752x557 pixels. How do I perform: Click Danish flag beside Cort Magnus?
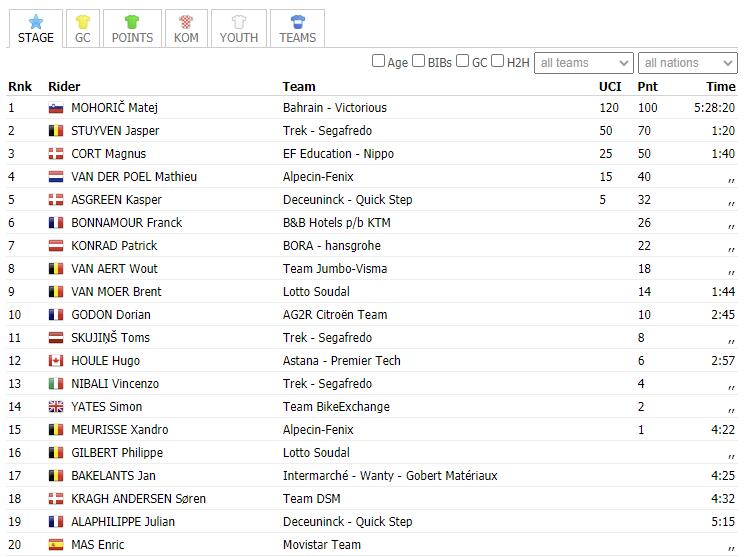[56, 154]
